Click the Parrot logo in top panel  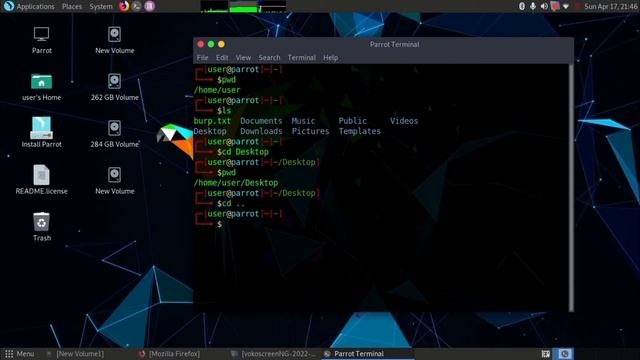coord(9,6)
